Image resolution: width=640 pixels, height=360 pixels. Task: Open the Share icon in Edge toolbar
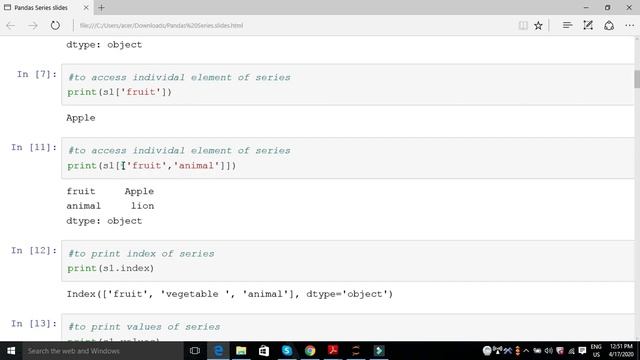click(x=609, y=25)
